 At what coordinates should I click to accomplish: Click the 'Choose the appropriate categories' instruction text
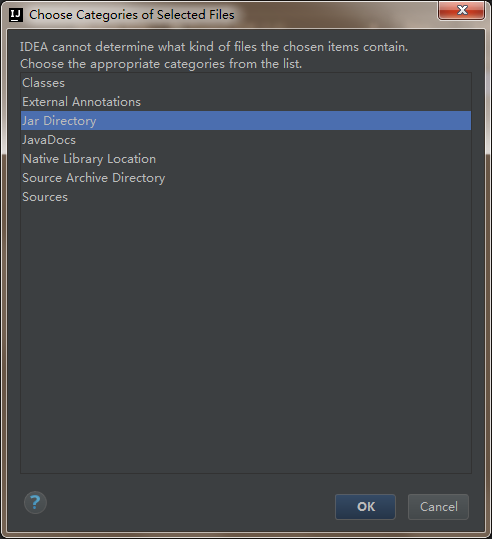[x=161, y=64]
